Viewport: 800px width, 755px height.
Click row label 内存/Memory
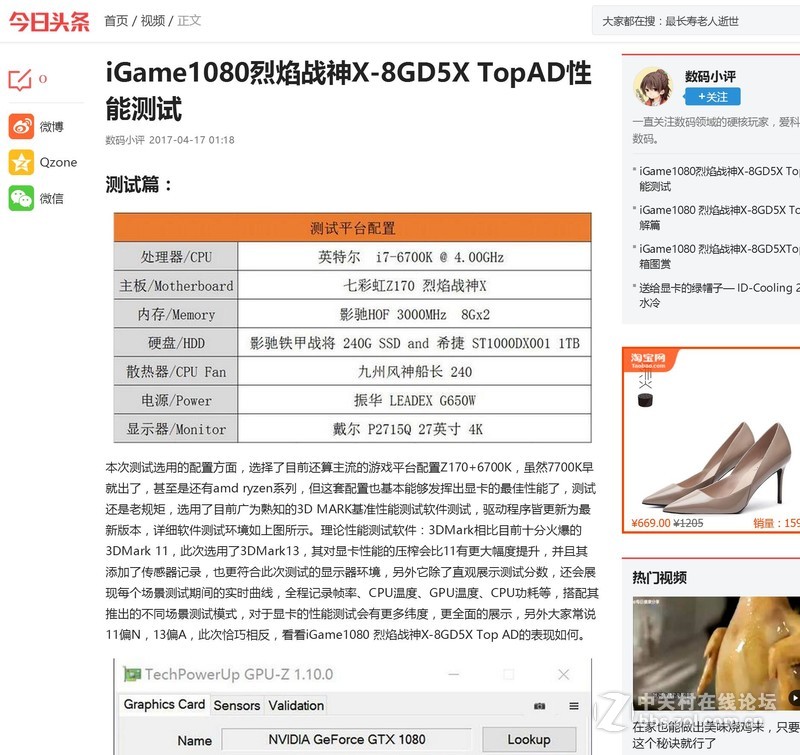(176, 314)
